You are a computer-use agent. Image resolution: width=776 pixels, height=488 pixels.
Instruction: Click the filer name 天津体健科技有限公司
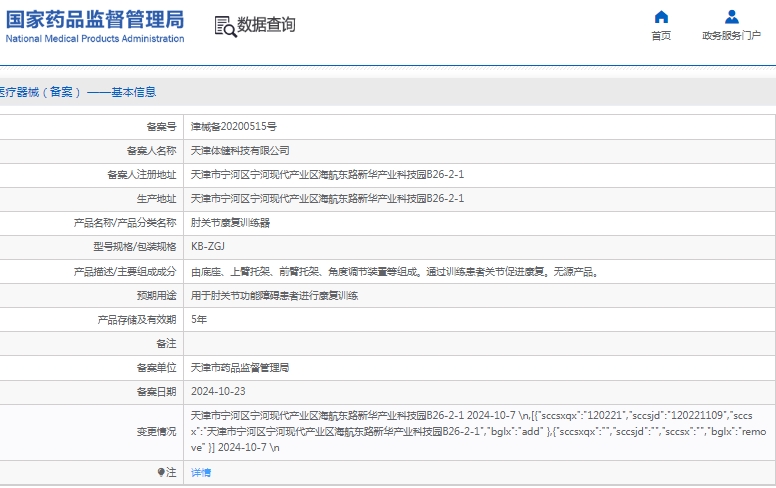(x=240, y=150)
